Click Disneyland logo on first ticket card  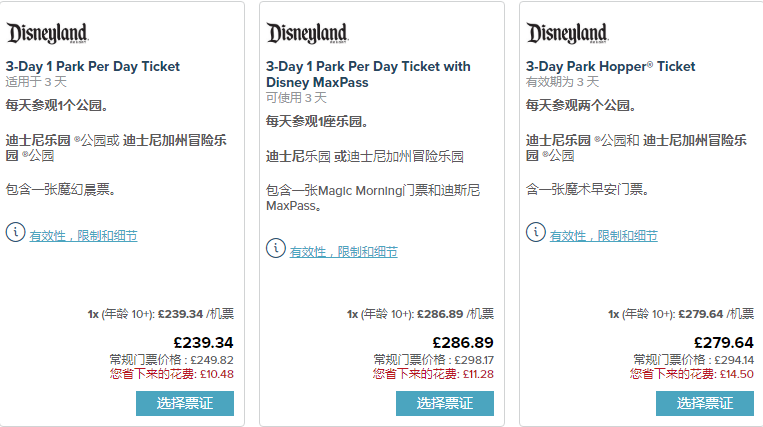(47, 34)
